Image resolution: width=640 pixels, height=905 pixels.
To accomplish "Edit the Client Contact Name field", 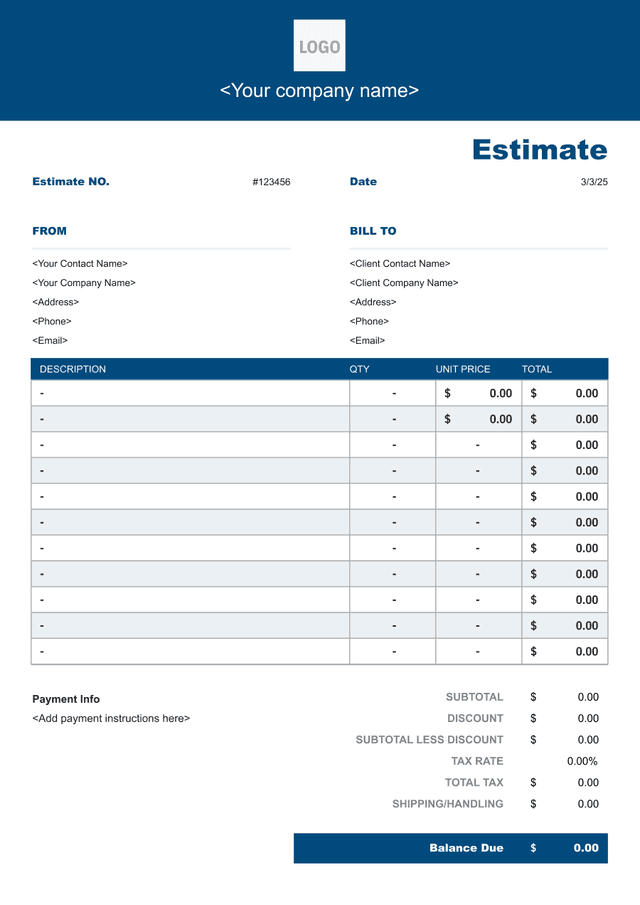I will pos(399,264).
